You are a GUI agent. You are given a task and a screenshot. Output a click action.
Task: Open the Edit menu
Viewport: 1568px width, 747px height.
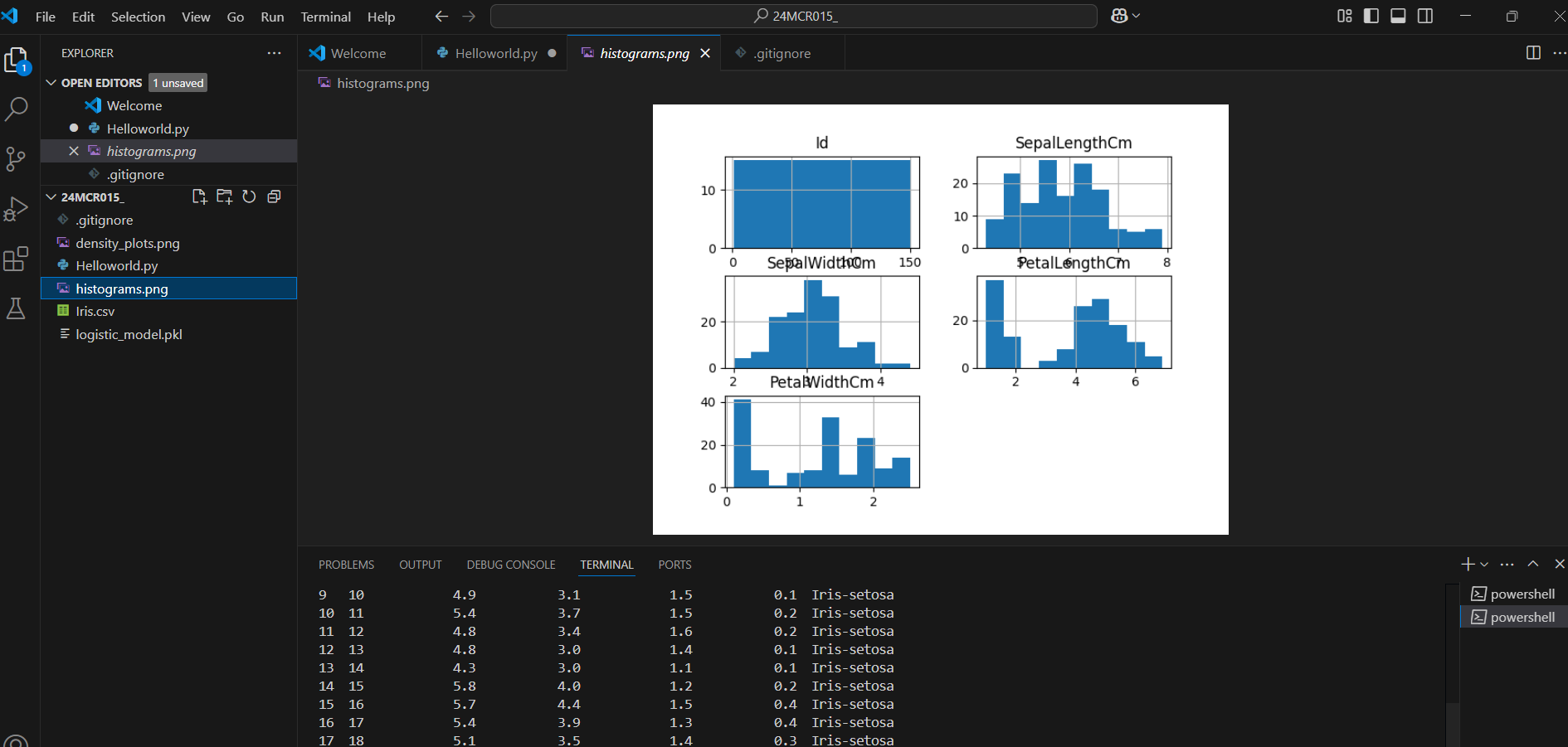83,17
